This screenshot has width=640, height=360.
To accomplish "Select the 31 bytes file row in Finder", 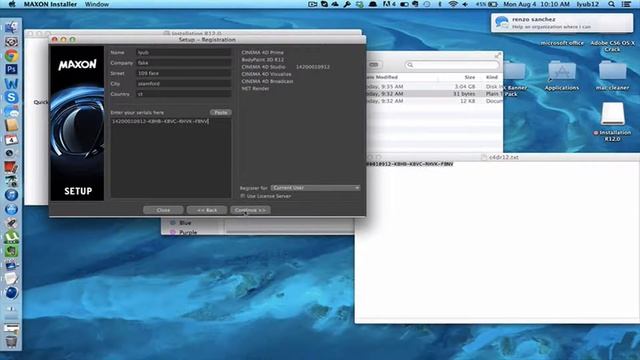I will pos(434,94).
